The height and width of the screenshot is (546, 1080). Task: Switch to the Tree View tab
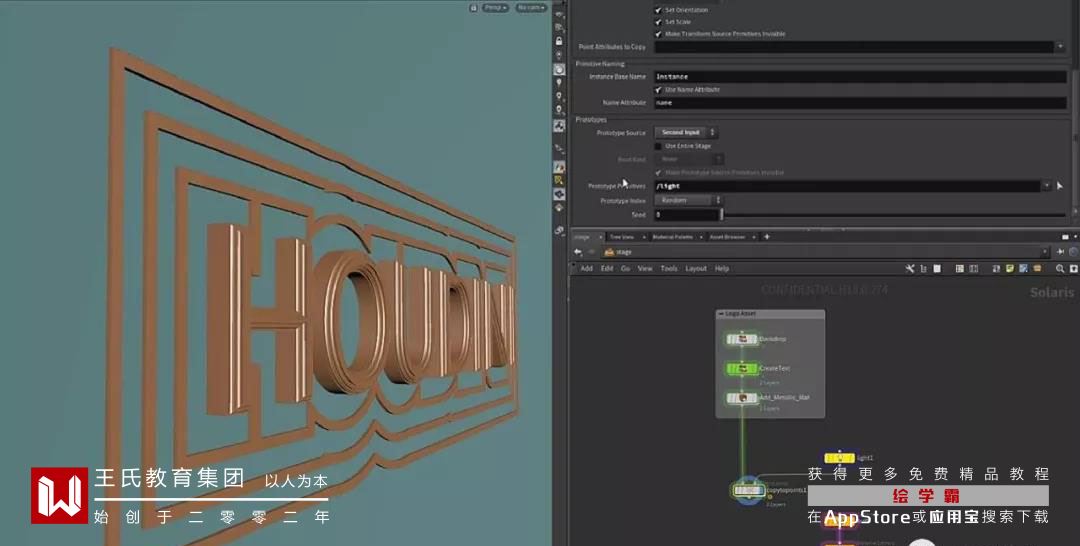coord(621,237)
